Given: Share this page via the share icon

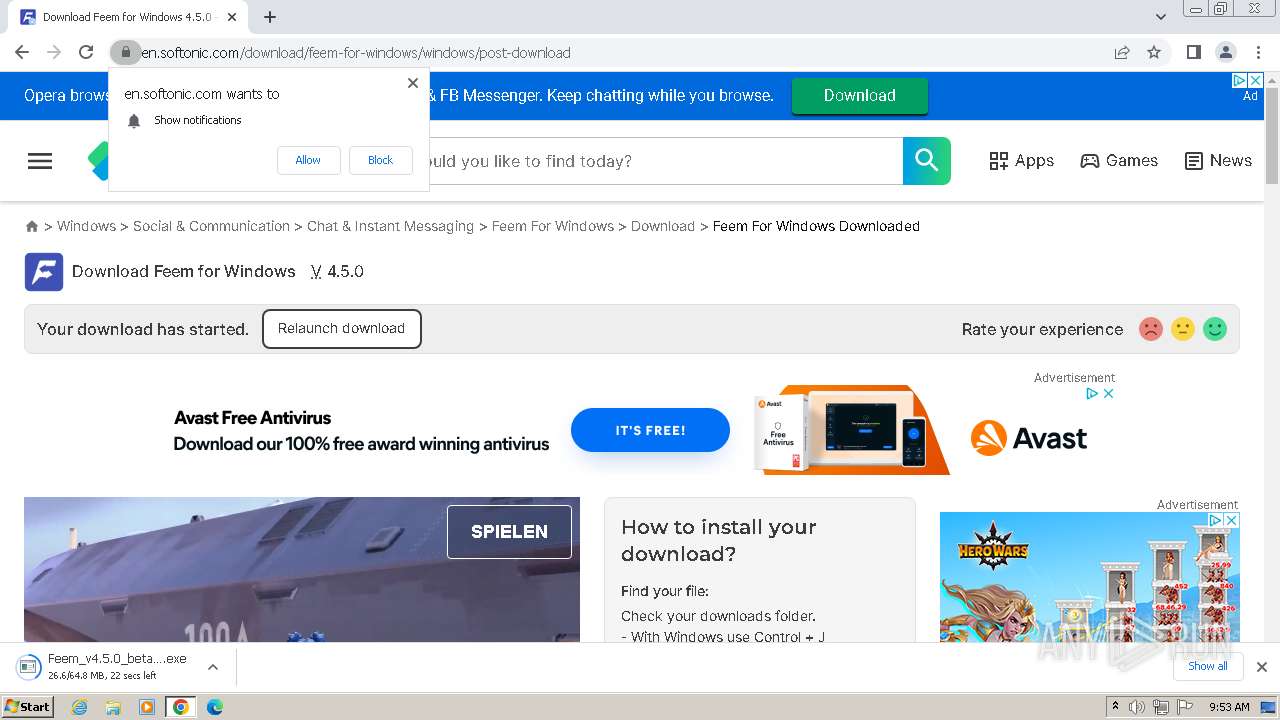Looking at the screenshot, I should [x=1122, y=52].
